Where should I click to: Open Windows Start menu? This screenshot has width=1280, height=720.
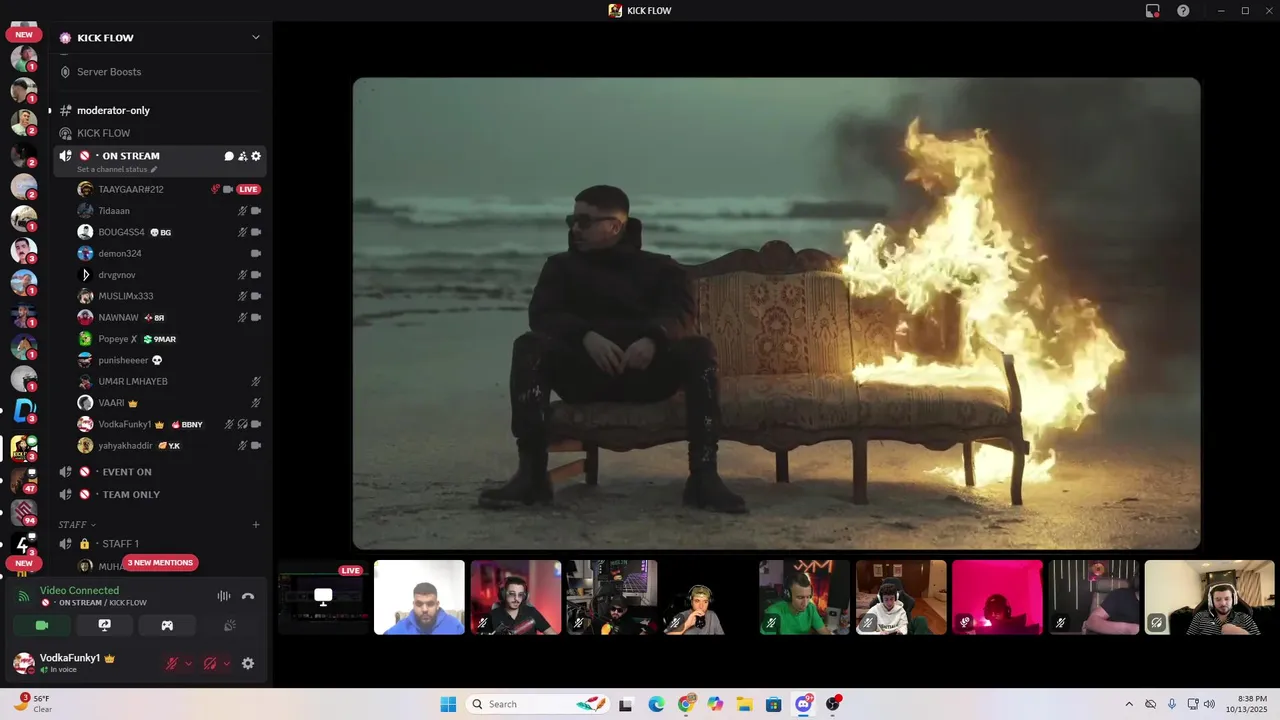[448, 704]
